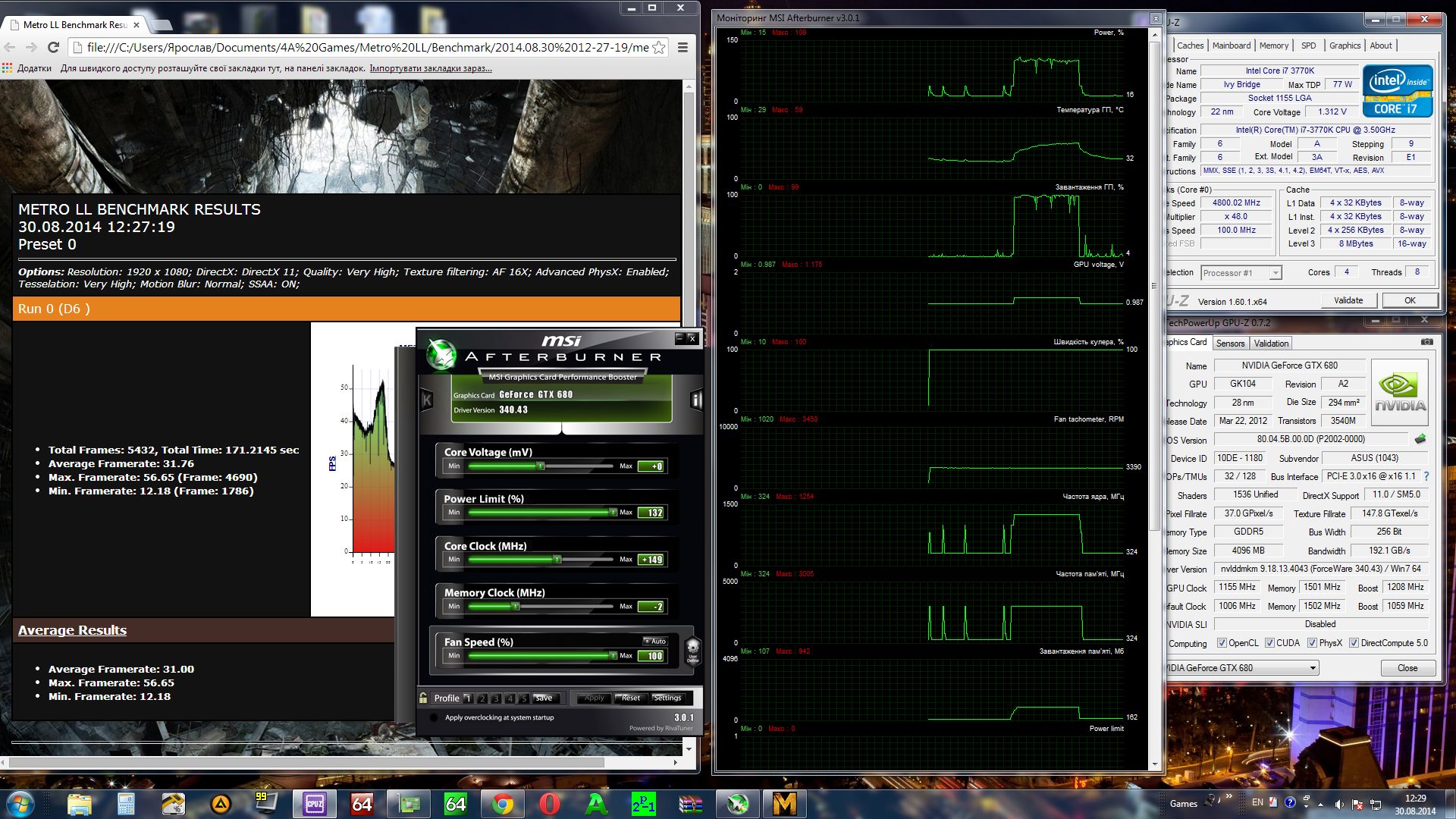The width and height of the screenshot is (1456, 819).
Task: Open the Chrome hamburger menu
Action: (682, 47)
